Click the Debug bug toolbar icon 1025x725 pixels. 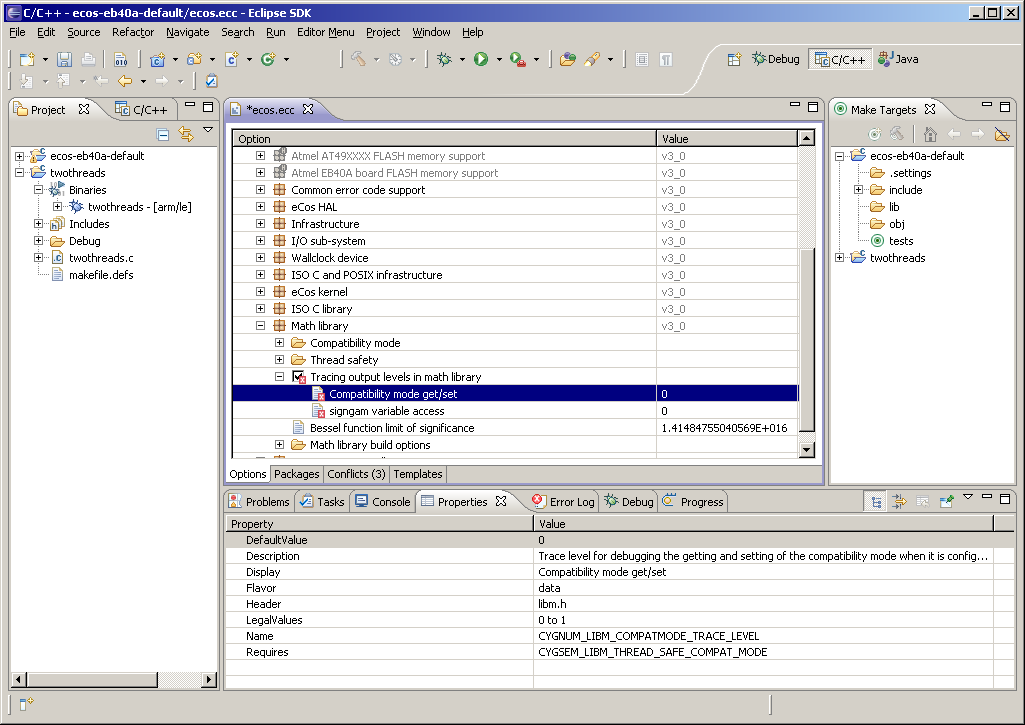coord(444,59)
